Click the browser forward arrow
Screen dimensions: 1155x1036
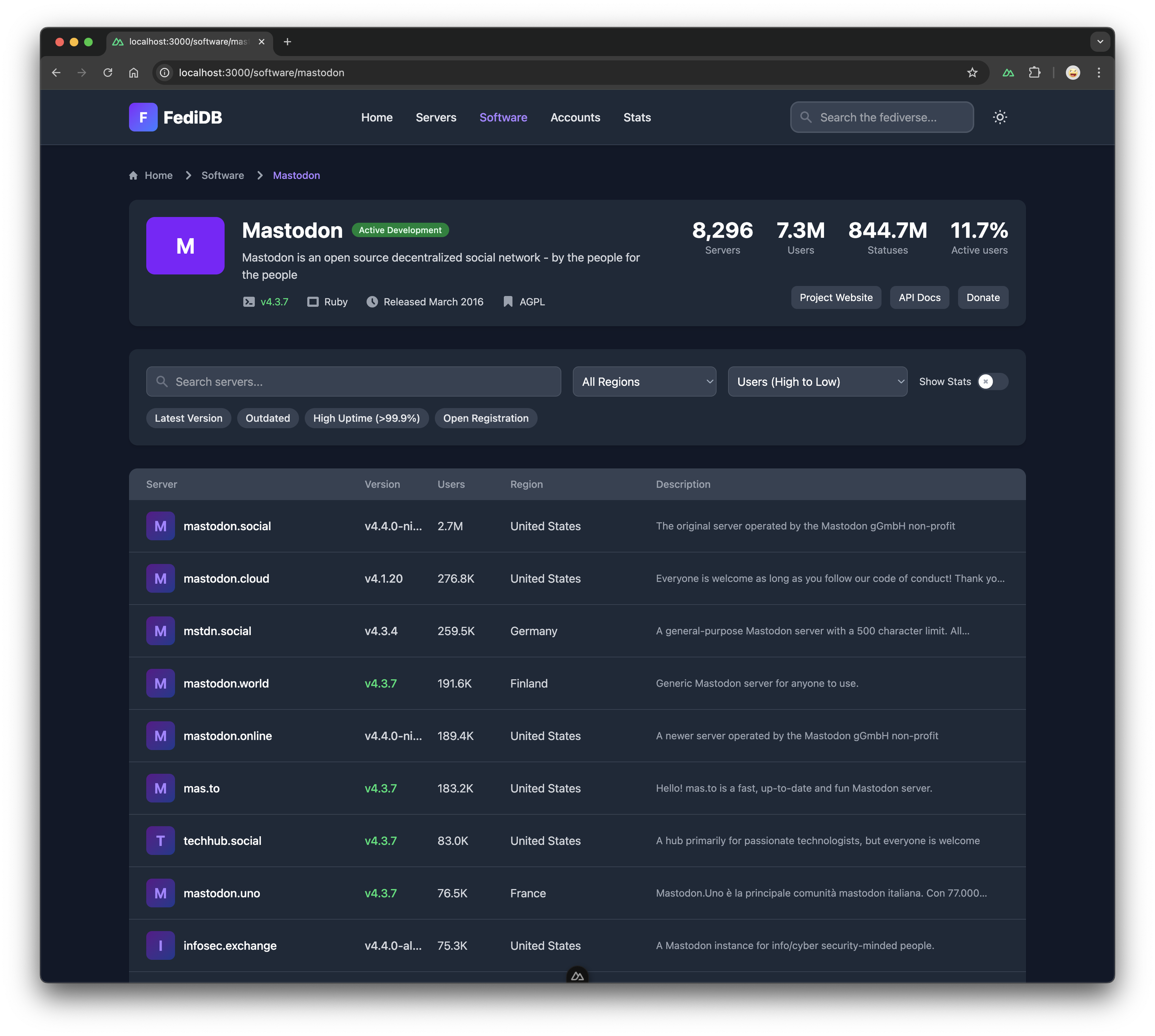point(82,72)
